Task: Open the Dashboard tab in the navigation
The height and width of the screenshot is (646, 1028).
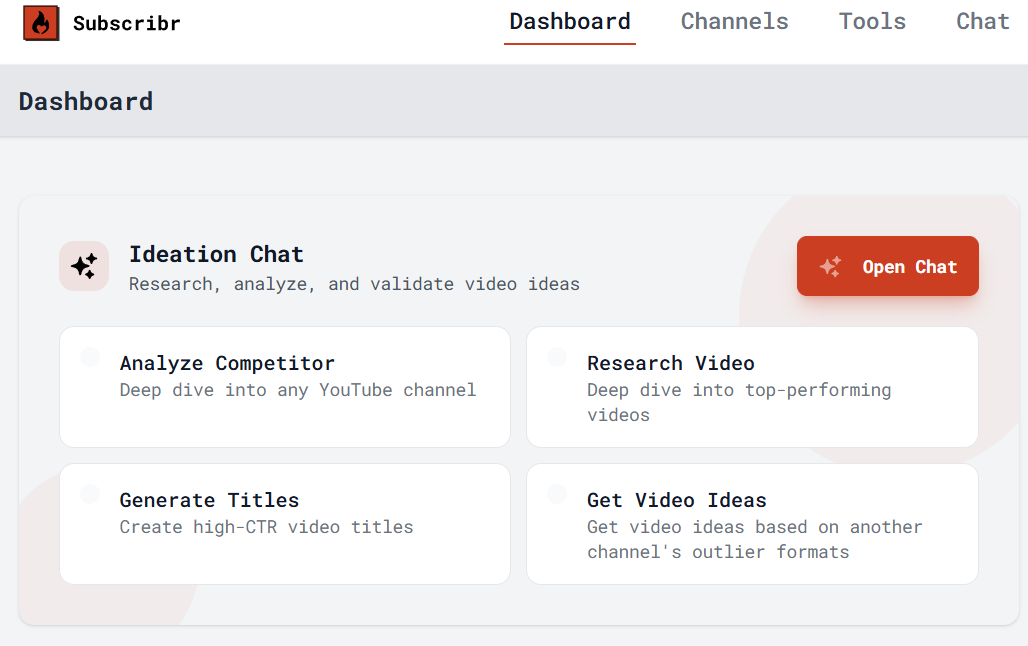Action: [x=570, y=22]
